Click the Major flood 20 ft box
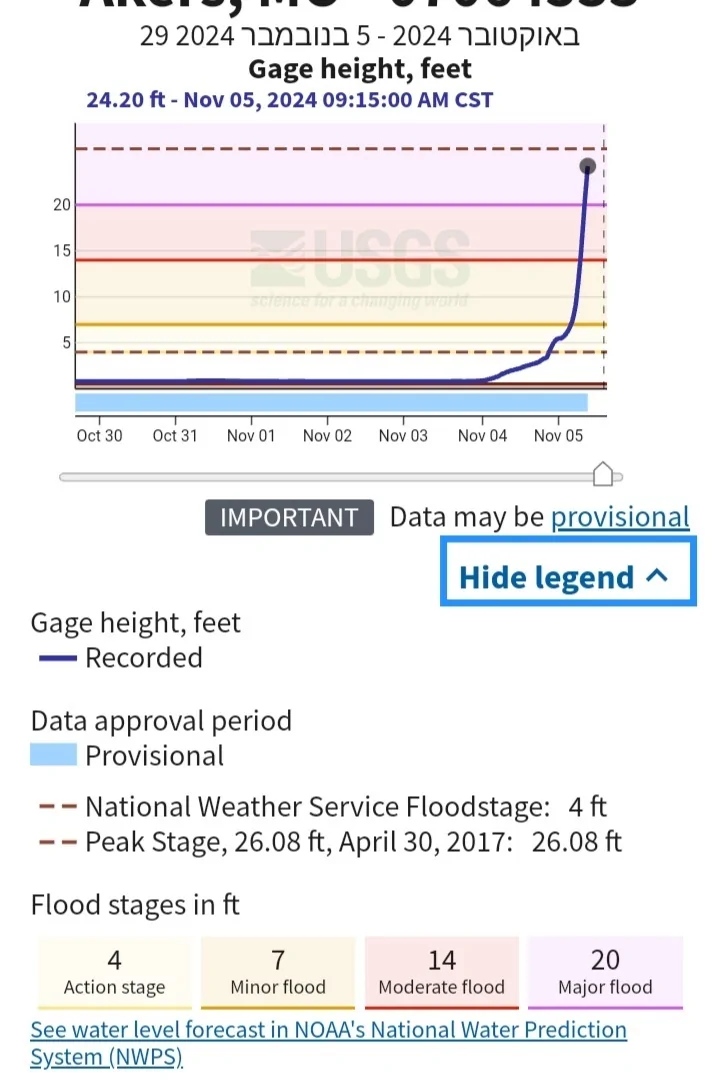720x1084 pixels. (x=605, y=973)
